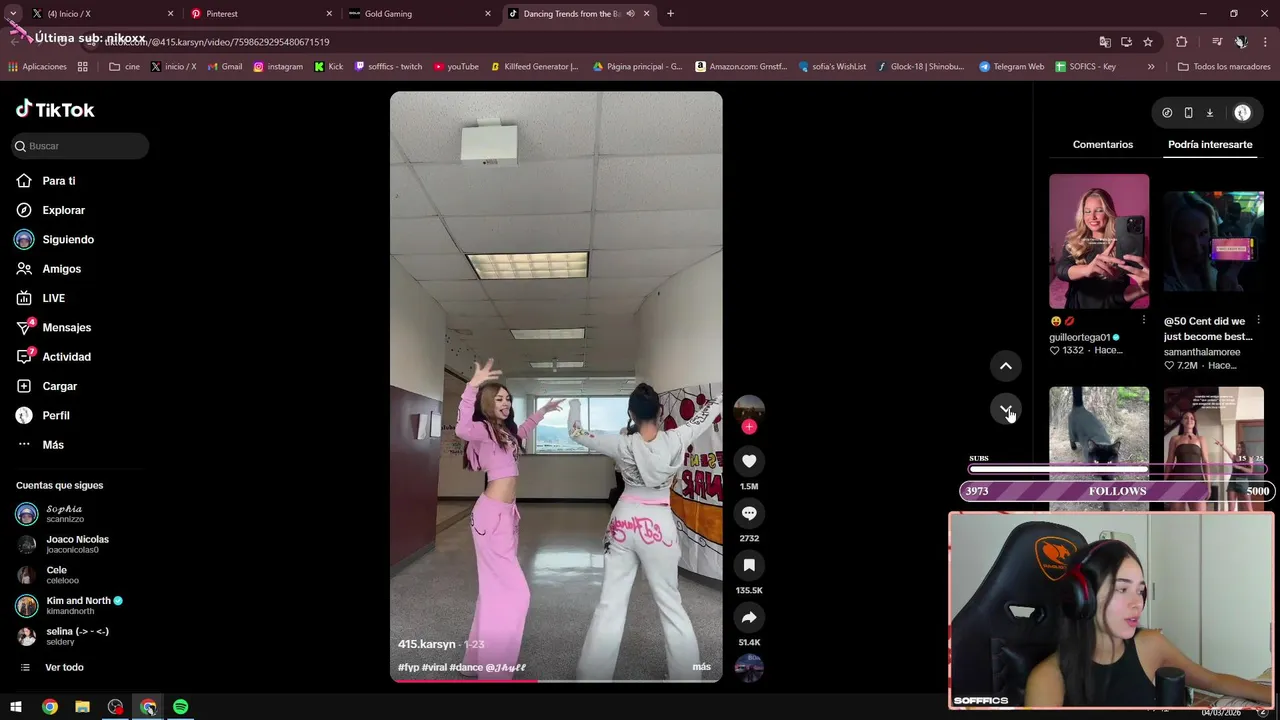The height and width of the screenshot is (720, 1280).
Task: Open options for guilleortega01 video
Action: tap(1144, 321)
